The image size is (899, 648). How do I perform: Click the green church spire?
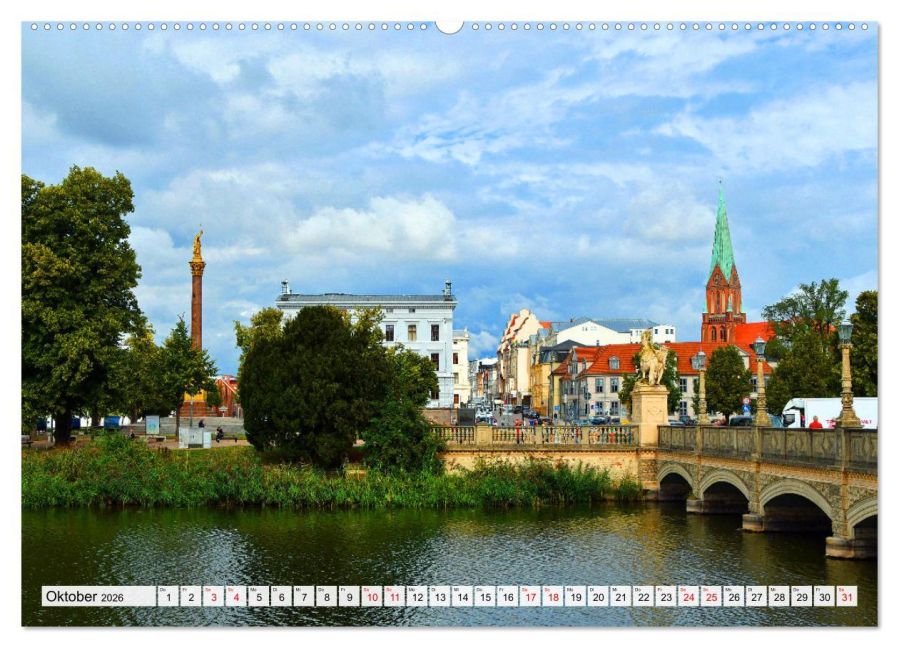[x=721, y=238]
